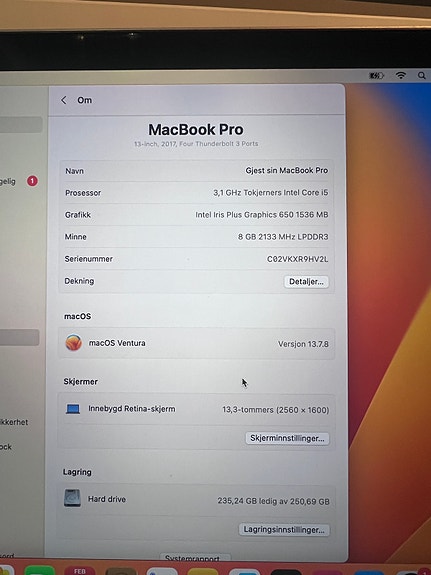The image size is (431, 575).
Task: Open Skjerminnstillinger display settings
Action: [287, 438]
